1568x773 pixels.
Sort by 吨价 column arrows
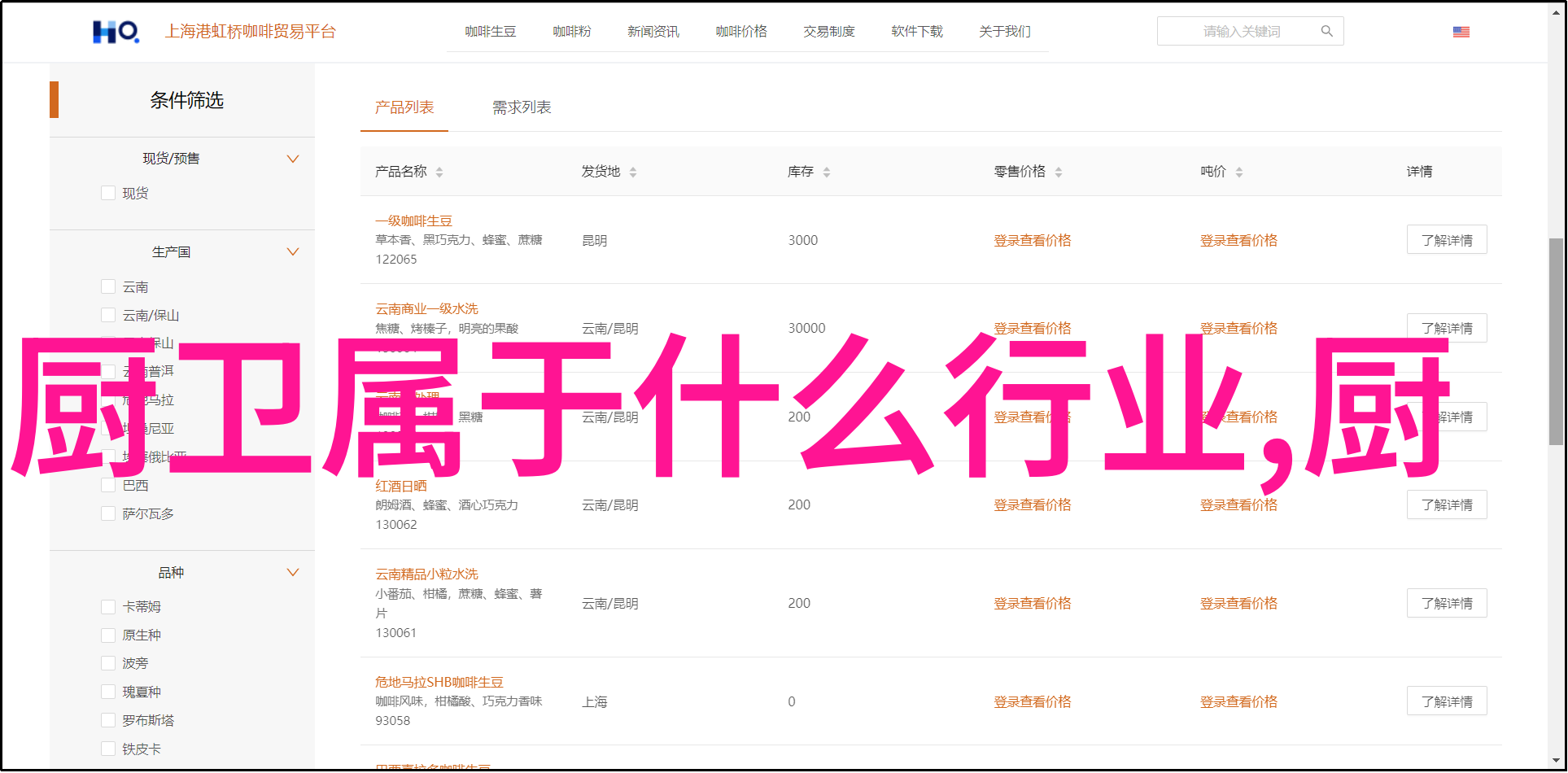pyautogui.click(x=1239, y=172)
